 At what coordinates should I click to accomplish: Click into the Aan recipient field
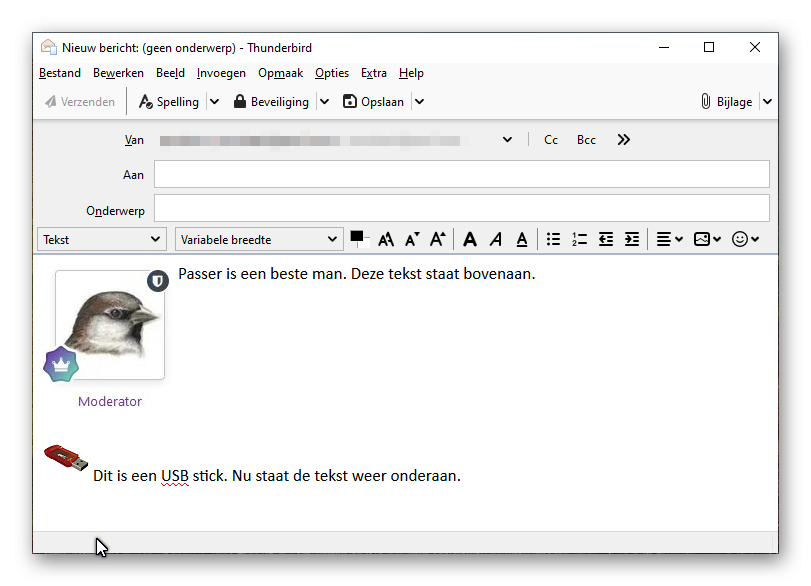461,174
